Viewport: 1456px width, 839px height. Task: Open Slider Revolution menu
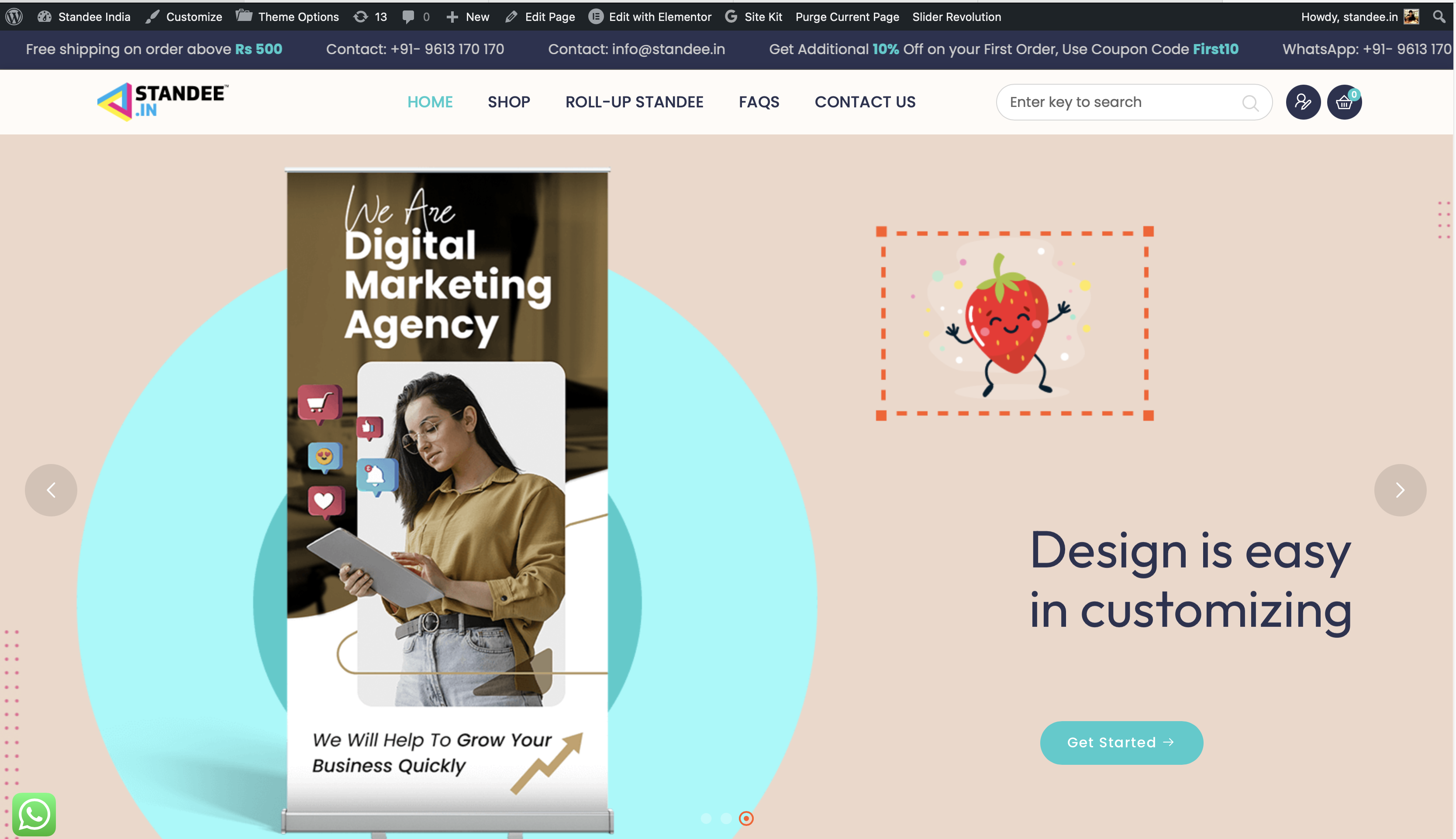[957, 17]
